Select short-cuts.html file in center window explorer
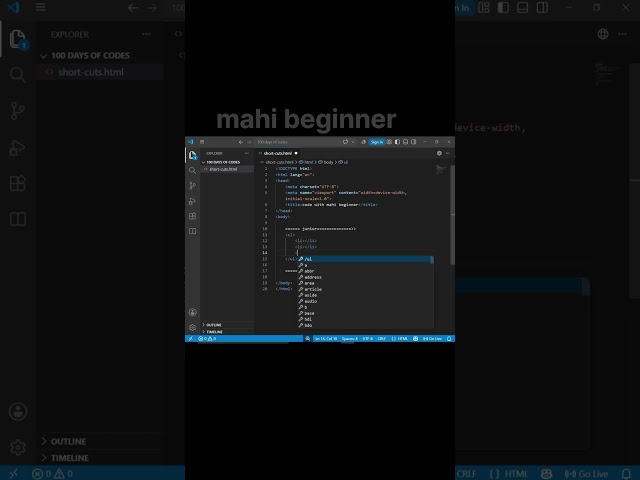 pos(227,169)
